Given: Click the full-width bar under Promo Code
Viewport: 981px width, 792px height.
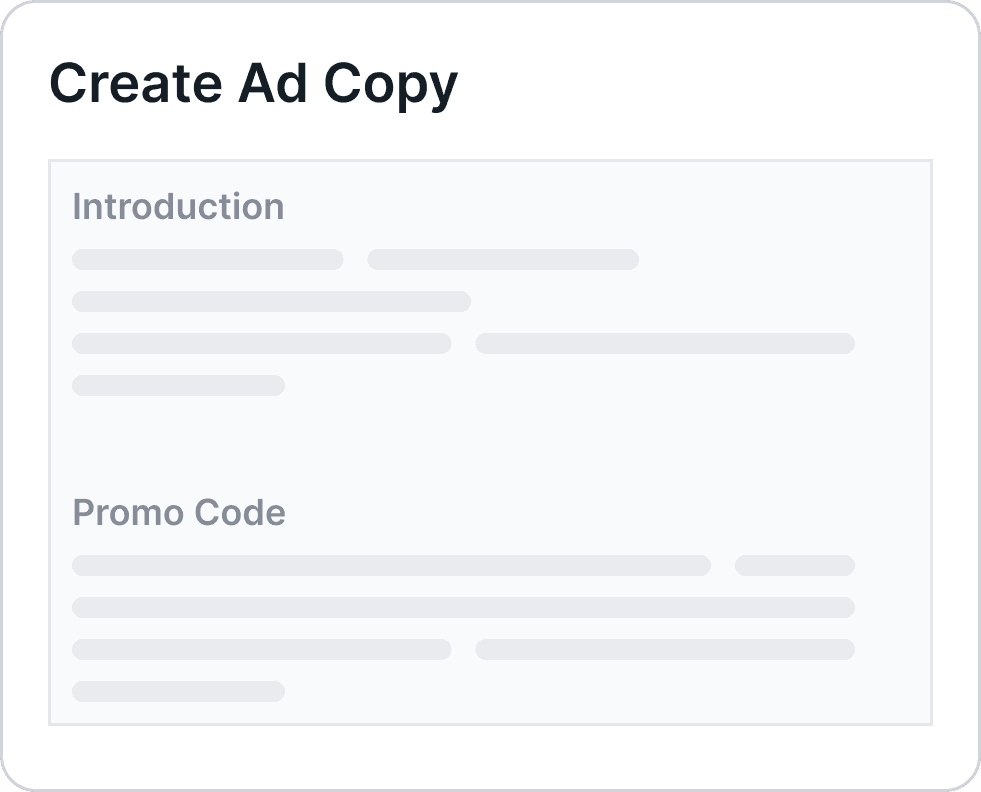Looking at the screenshot, I should click(464, 607).
